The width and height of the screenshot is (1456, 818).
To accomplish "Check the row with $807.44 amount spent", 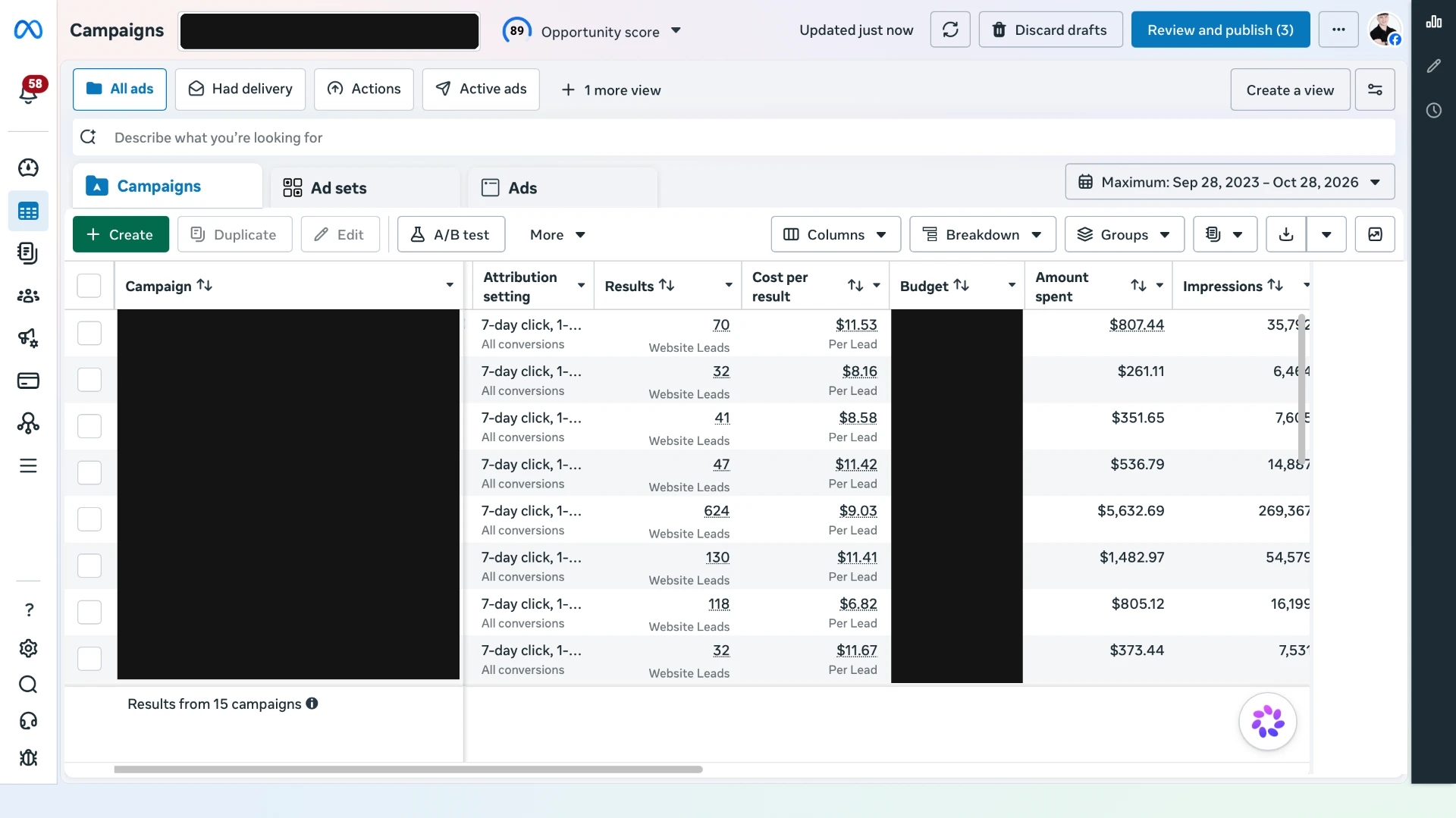I will click(x=89, y=333).
